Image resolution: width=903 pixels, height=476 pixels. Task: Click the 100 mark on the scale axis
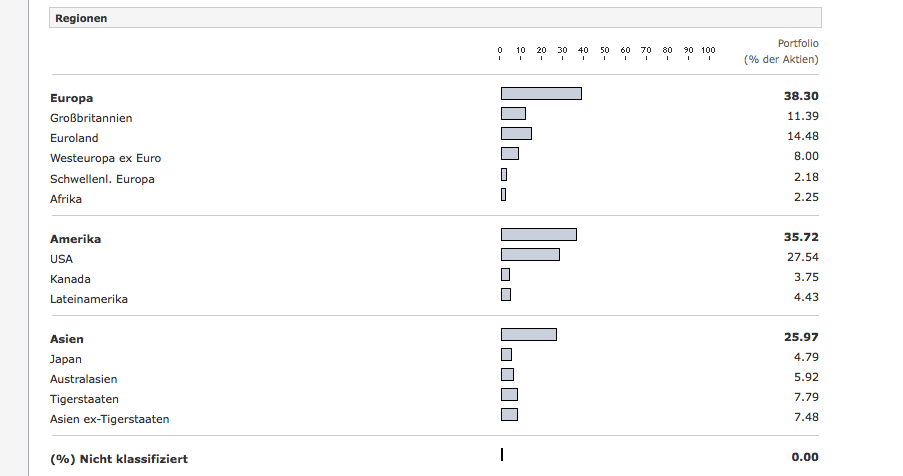[707, 50]
